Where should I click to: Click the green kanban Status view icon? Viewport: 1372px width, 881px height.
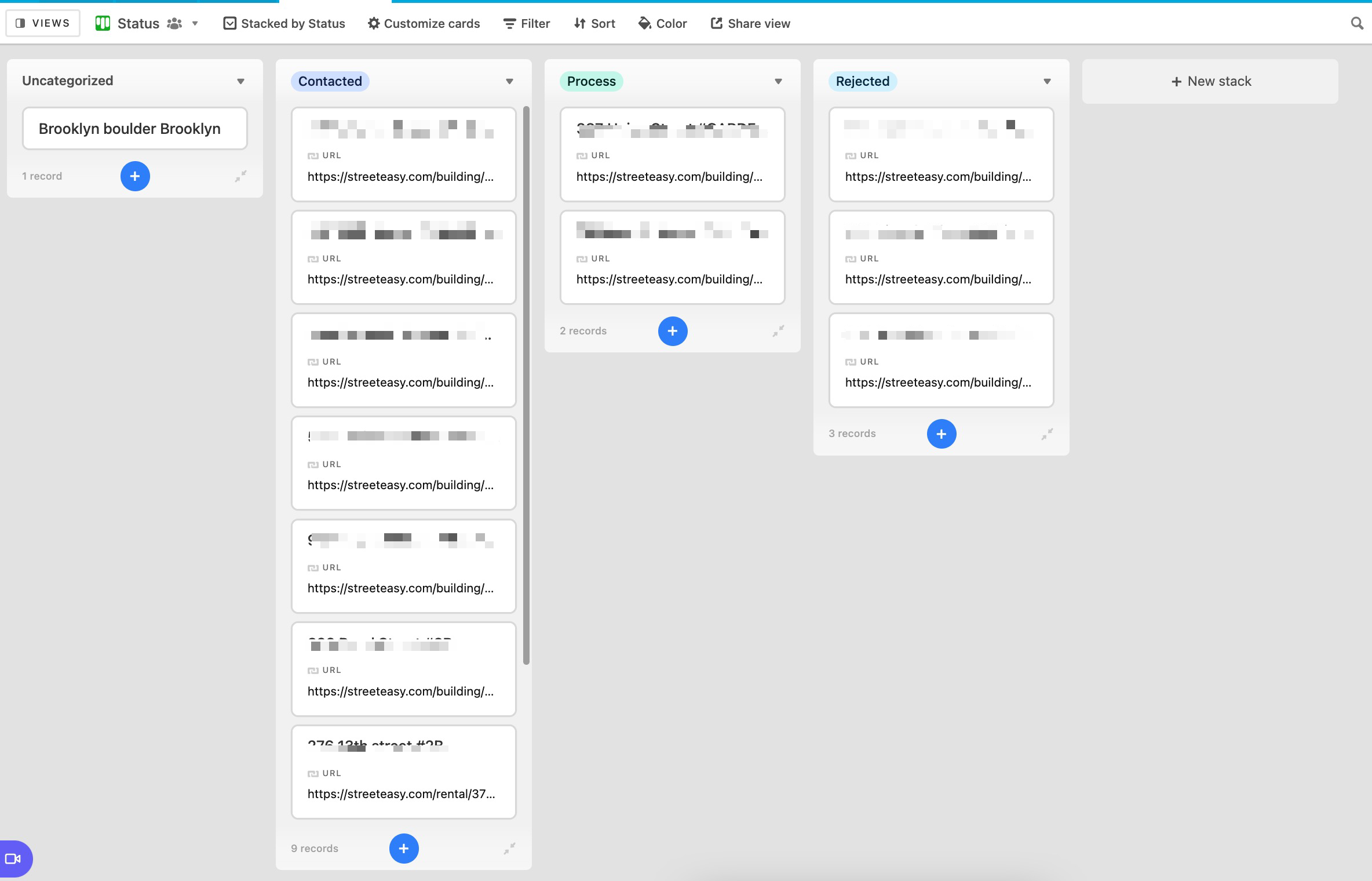103,23
